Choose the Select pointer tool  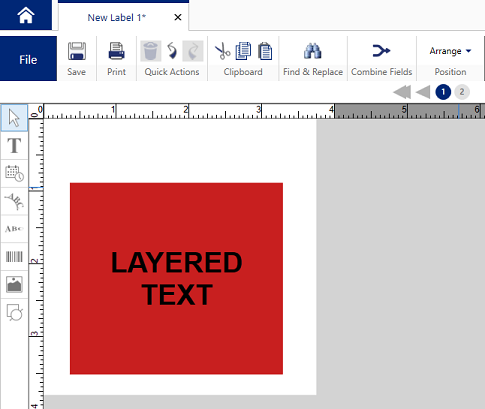pos(14,118)
